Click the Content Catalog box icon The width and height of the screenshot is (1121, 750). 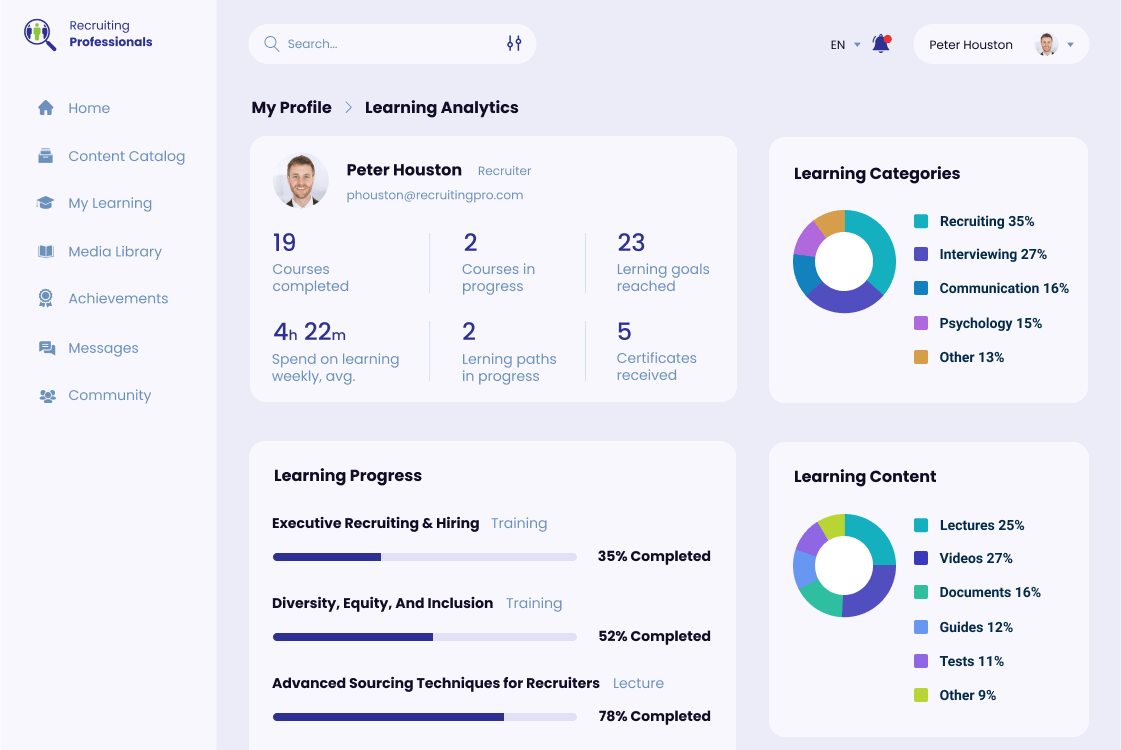[x=45, y=156]
